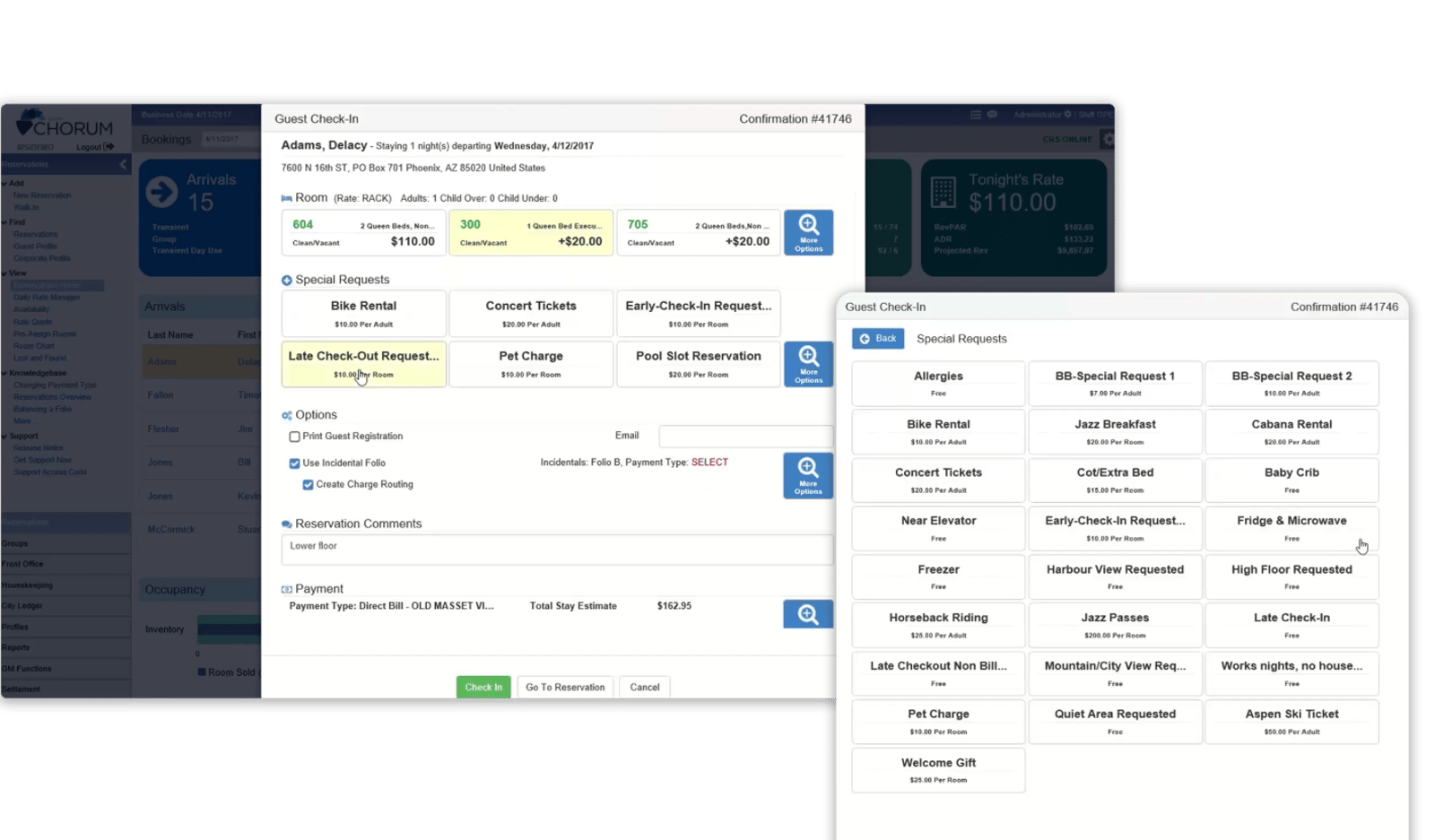
Task: Add Early-Check-In Request in main dialog
Action: pos(699,314)
